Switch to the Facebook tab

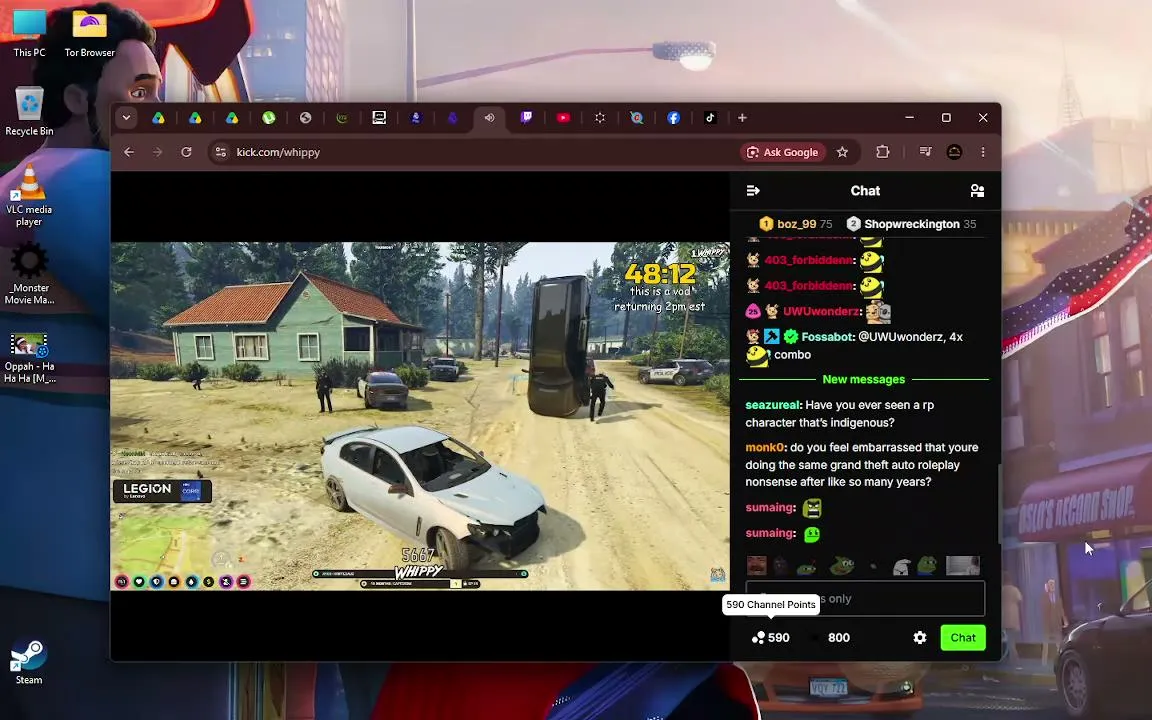click(673, 118)
